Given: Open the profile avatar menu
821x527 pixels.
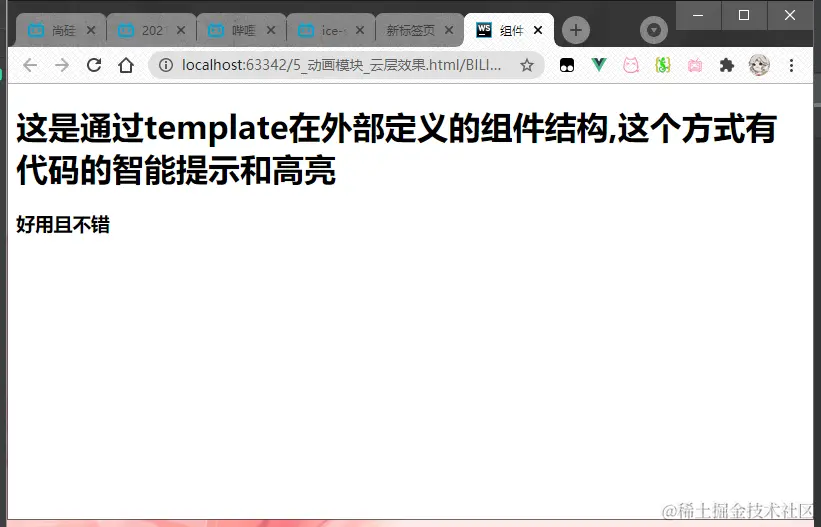Looking at the screenshot, I should point(759,65).
